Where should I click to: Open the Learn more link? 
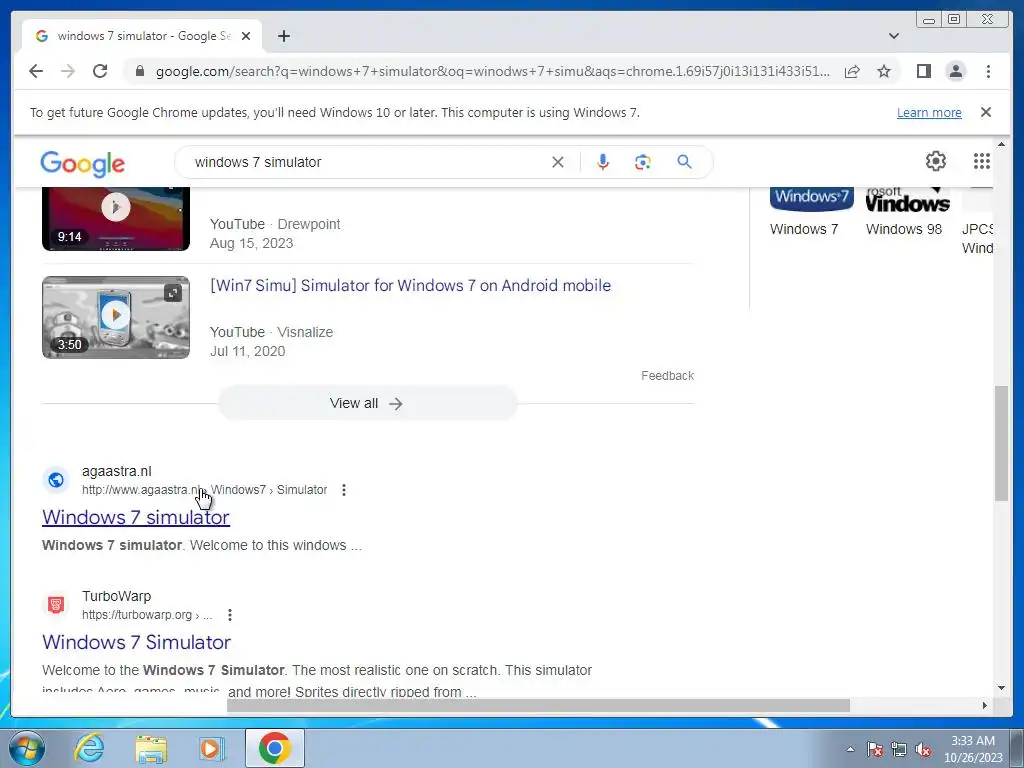(x=929, y=112)
